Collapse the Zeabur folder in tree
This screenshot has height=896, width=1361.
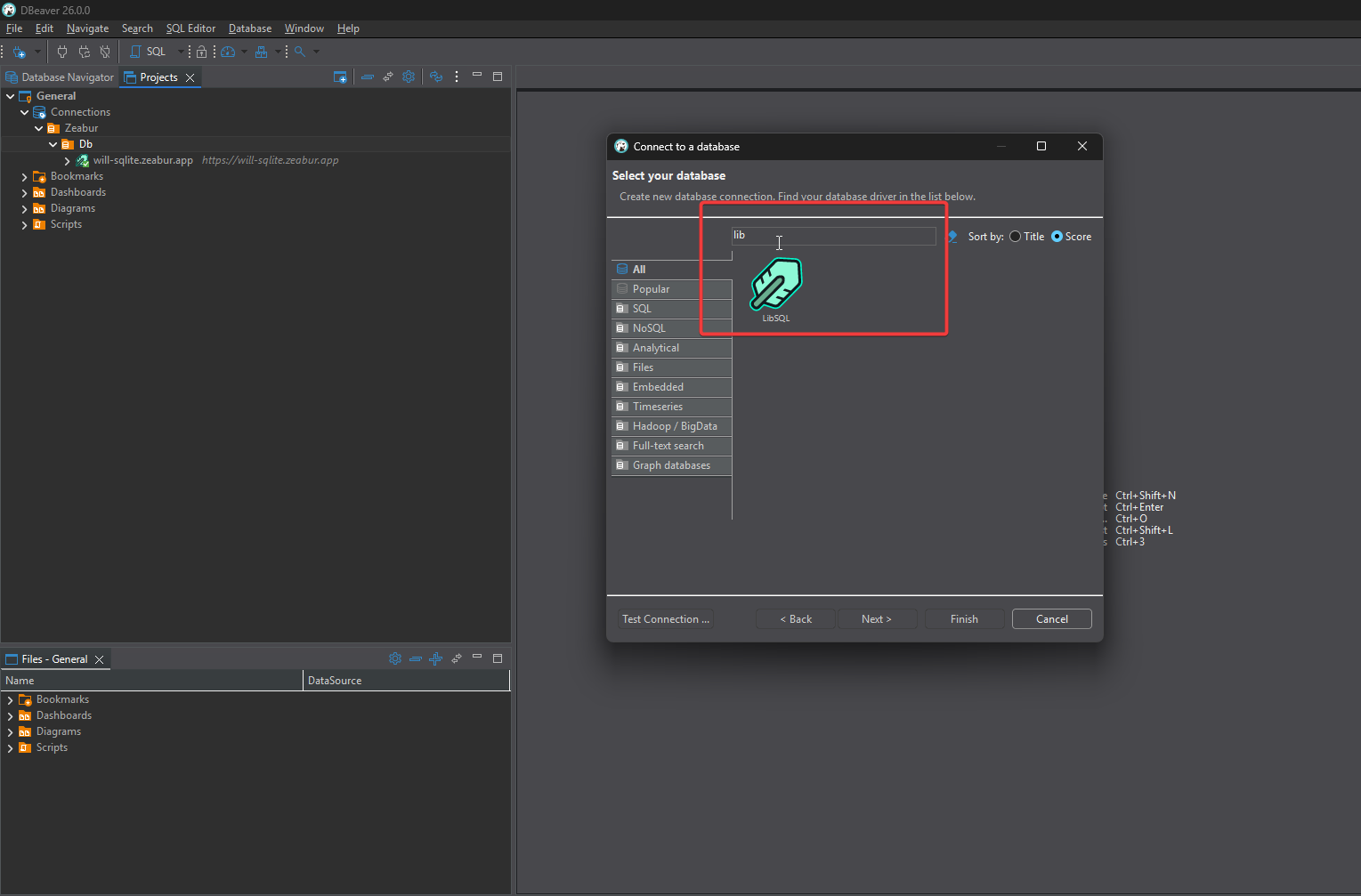point(38,129)
